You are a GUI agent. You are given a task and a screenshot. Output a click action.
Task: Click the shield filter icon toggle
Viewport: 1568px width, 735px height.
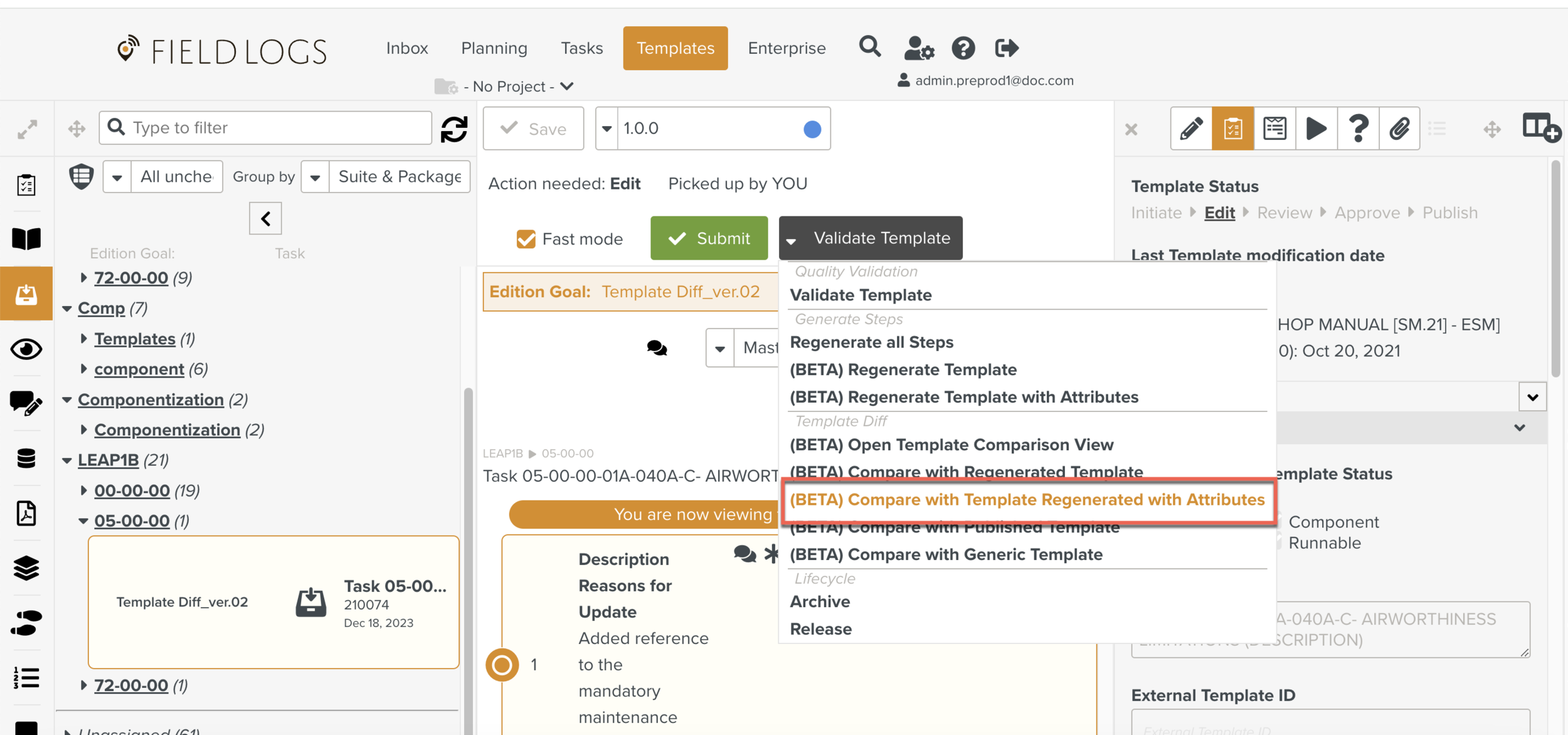[82, 176]
